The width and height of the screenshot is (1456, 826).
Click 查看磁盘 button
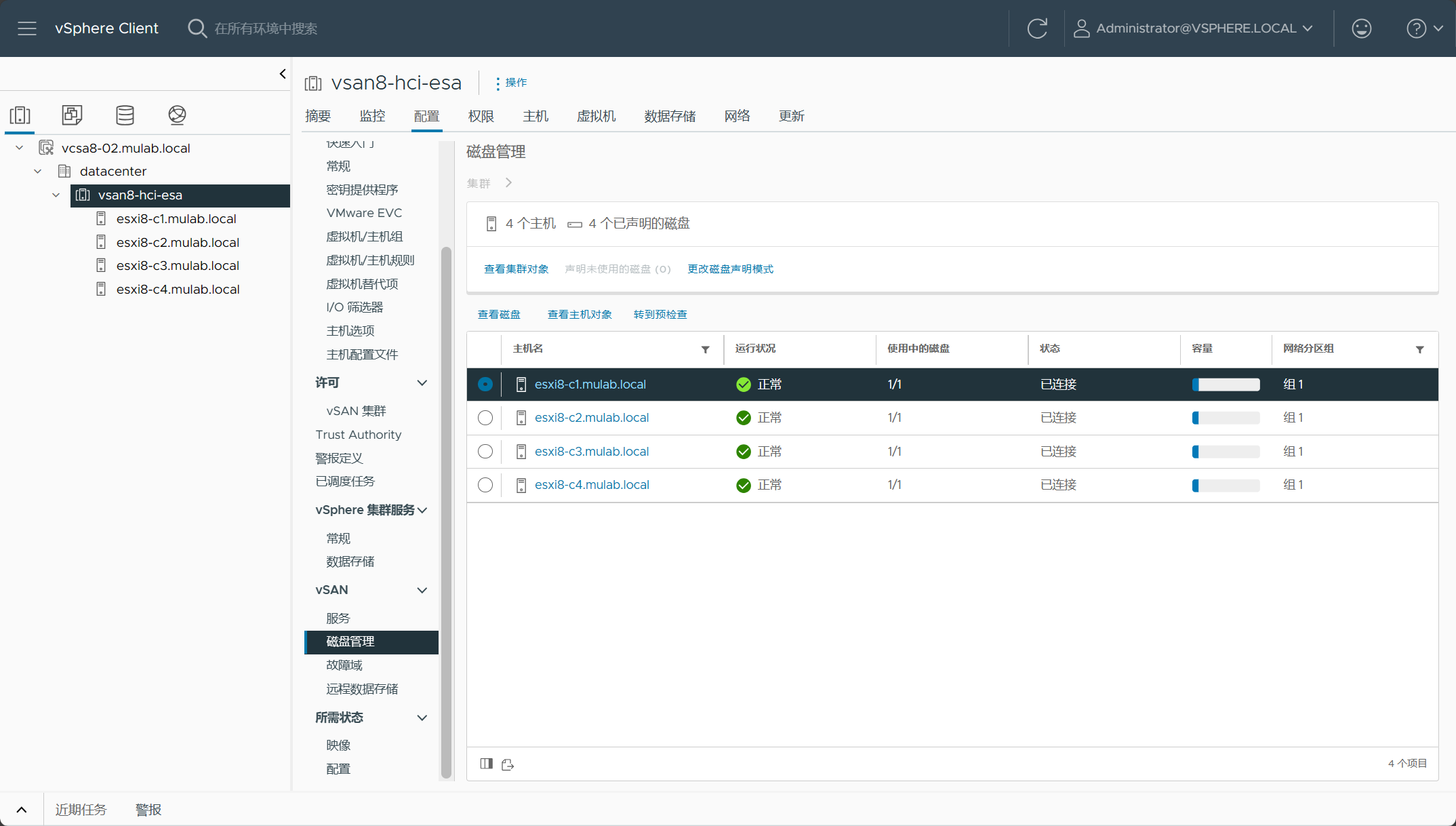pos(499,315)
